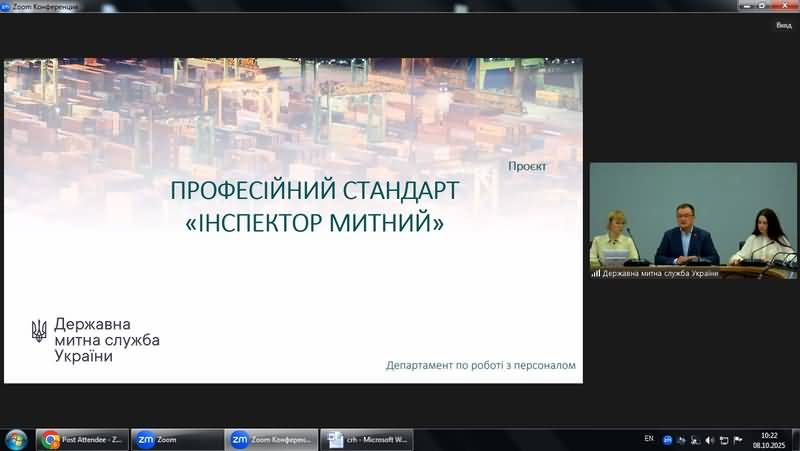Open the Zoom taskbar button

click(x=178, y=439)
